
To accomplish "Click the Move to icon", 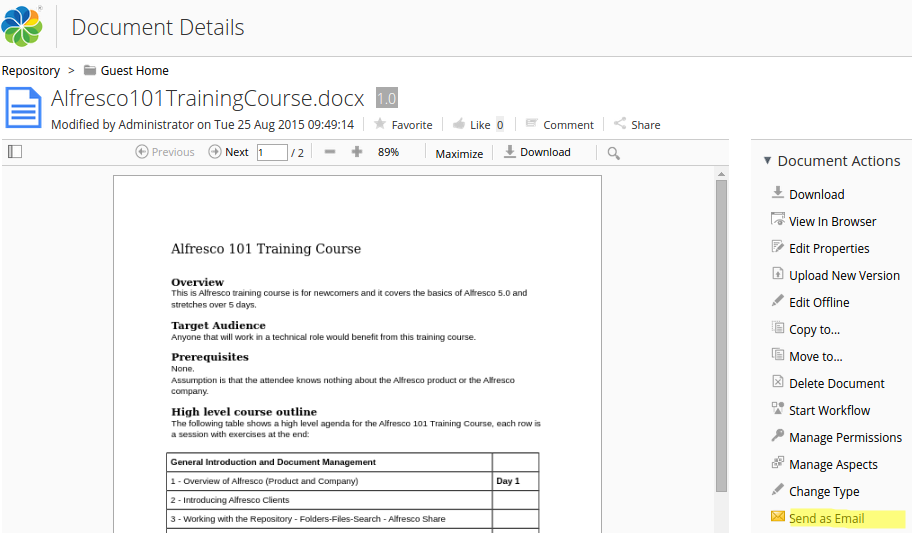I will pos(778,354).
